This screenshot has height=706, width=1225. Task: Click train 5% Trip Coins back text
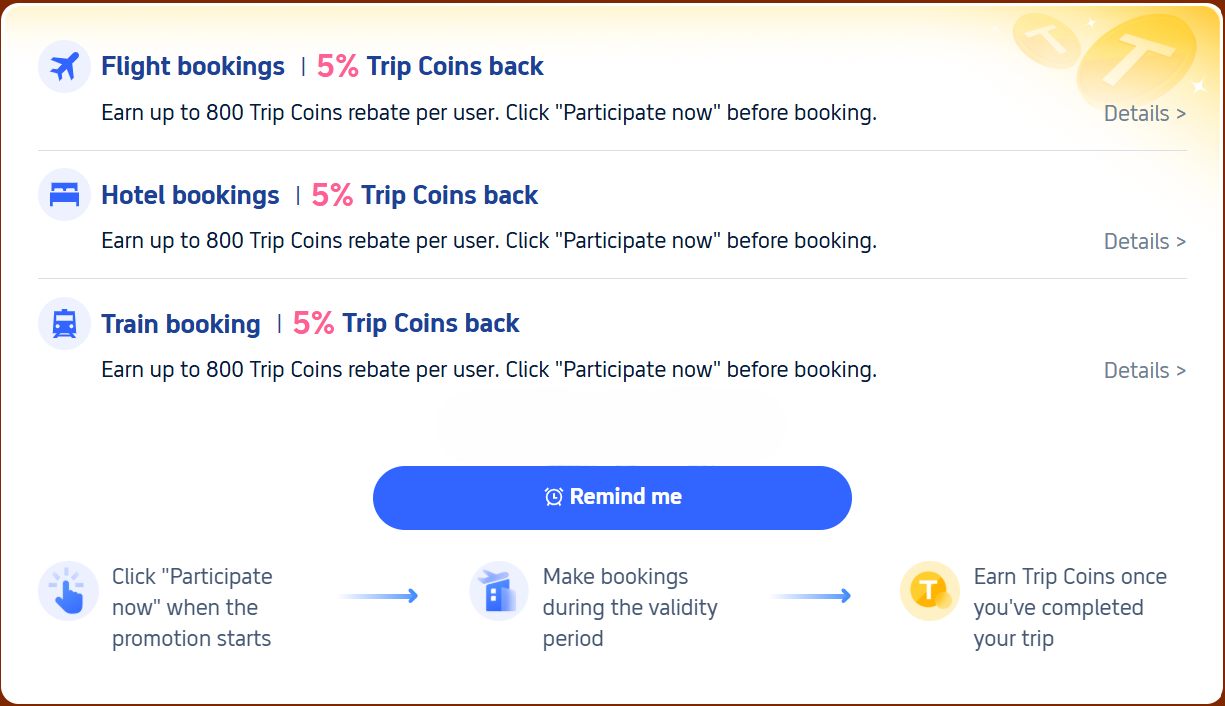tap(406, 324)
